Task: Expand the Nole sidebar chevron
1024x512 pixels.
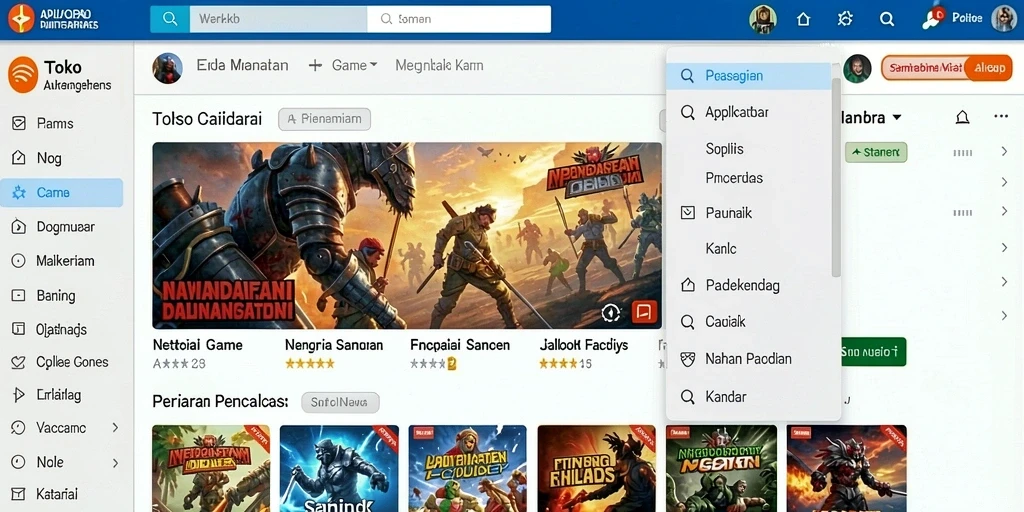Action: point(115,462)
